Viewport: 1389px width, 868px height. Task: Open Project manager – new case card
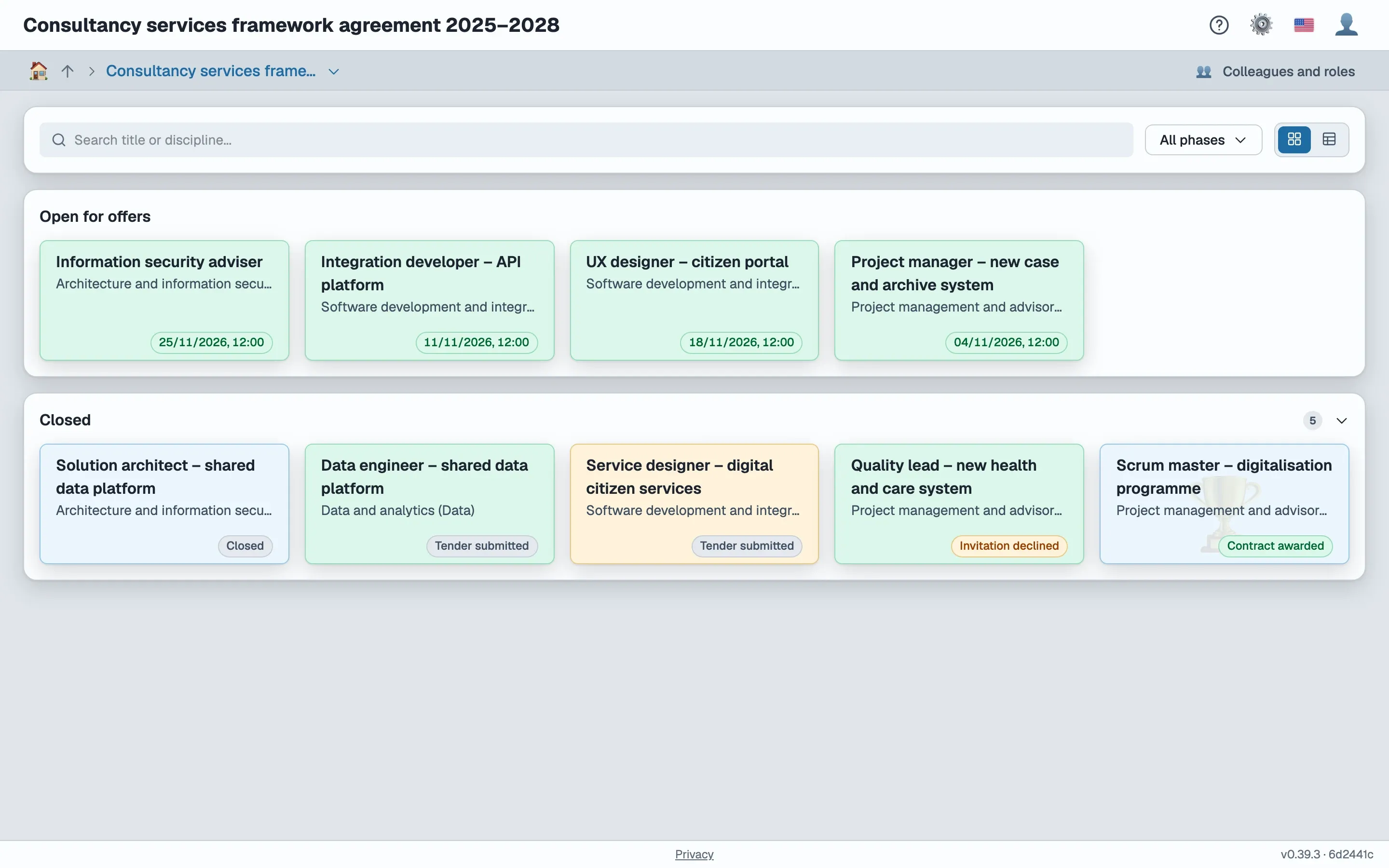[x=959, y=300]
